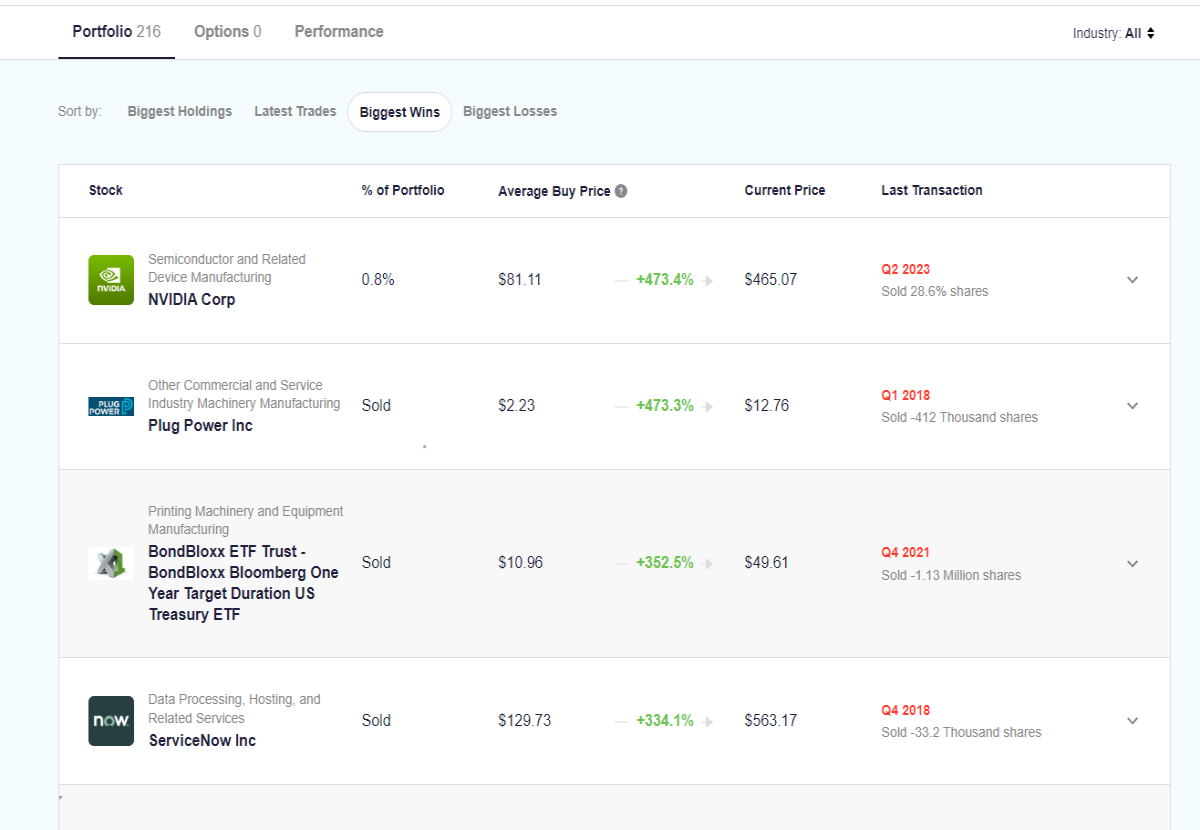Sort by Latest Trades
The height and width of the screenshot is (830, 1200).
(295, 112)
